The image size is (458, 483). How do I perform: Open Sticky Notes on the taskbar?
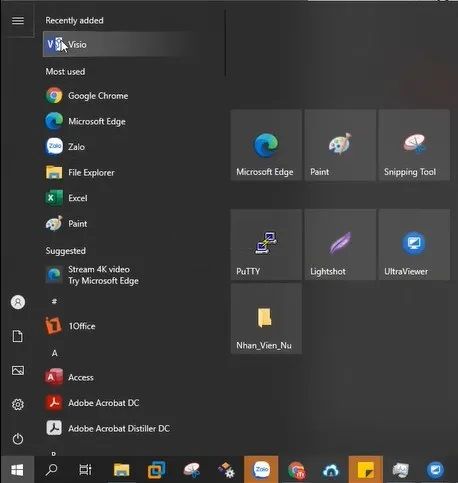click(366, 470)
